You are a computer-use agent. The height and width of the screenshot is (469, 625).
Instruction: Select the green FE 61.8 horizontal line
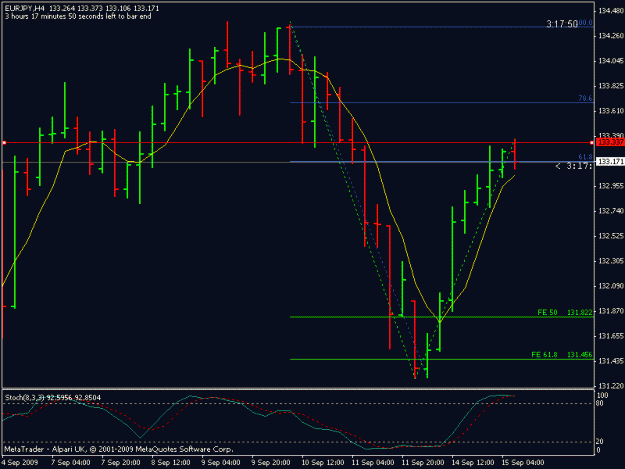(442, 359)
